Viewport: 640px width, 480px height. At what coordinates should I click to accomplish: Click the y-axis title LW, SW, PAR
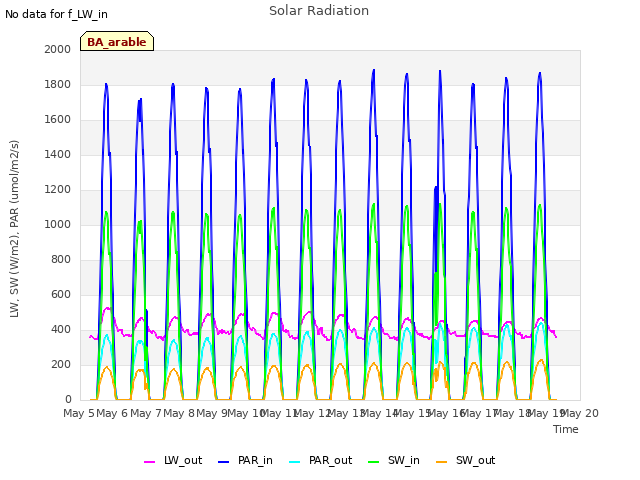pyautogui.click(x=14, y=229)
